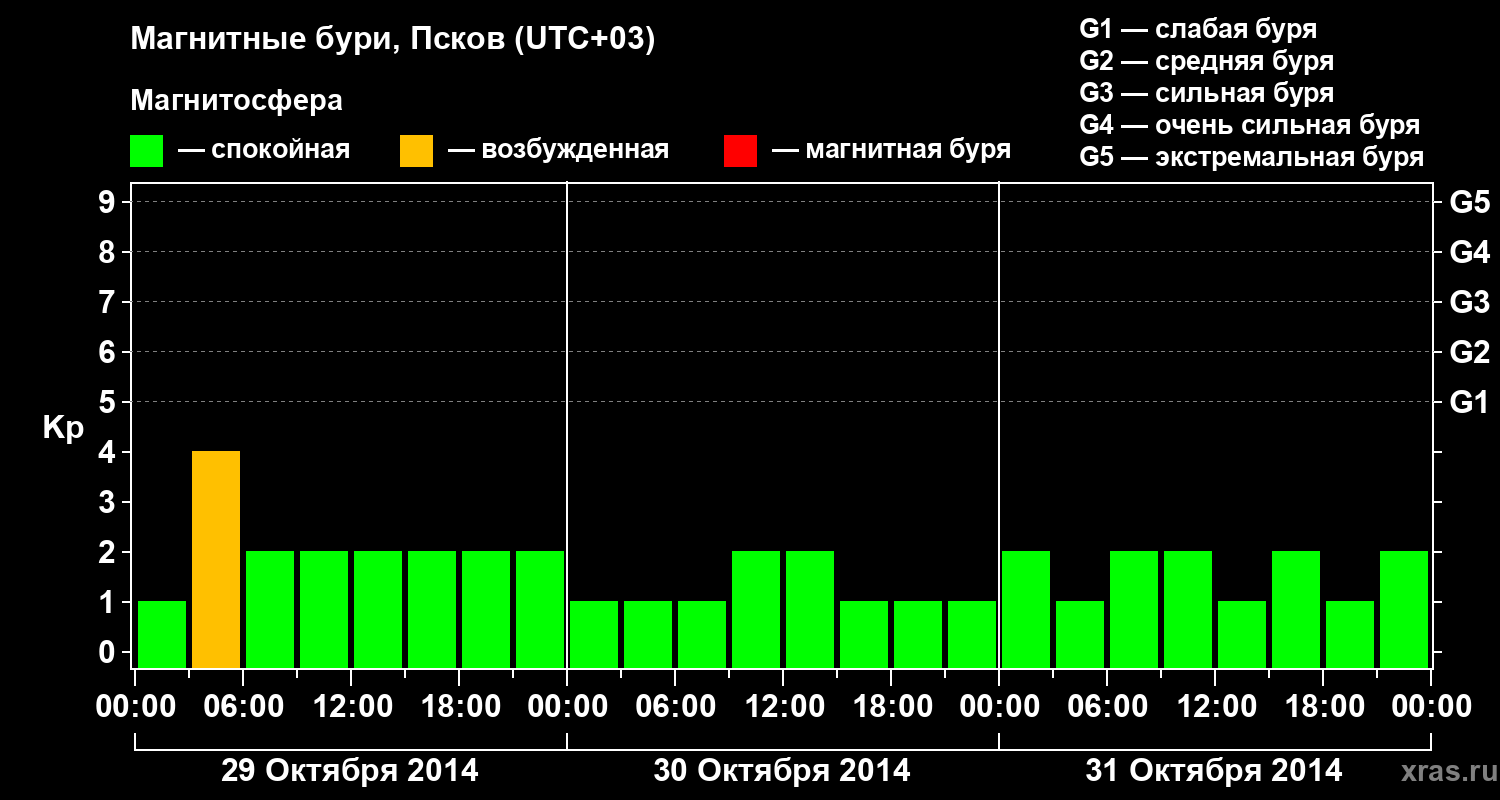Click the '18:00' time label for 30 October
Viewport: 1500px width, 800px height.
[891, 707]
